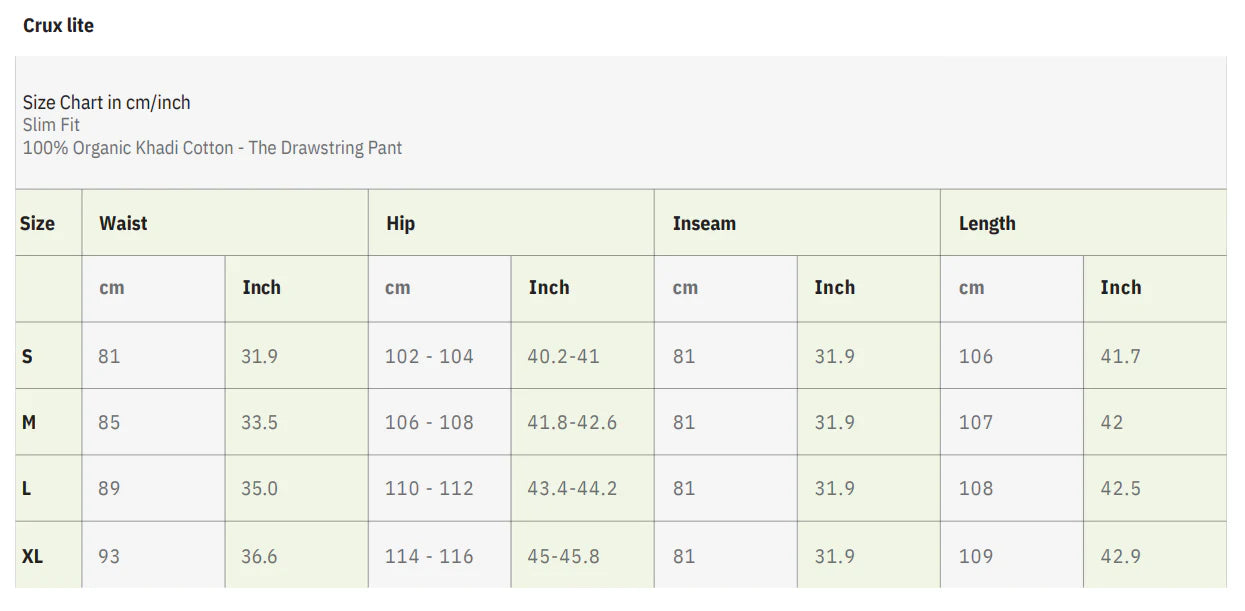
Task: Click the 'Length' column header
Action: click(x=986, y=223)
